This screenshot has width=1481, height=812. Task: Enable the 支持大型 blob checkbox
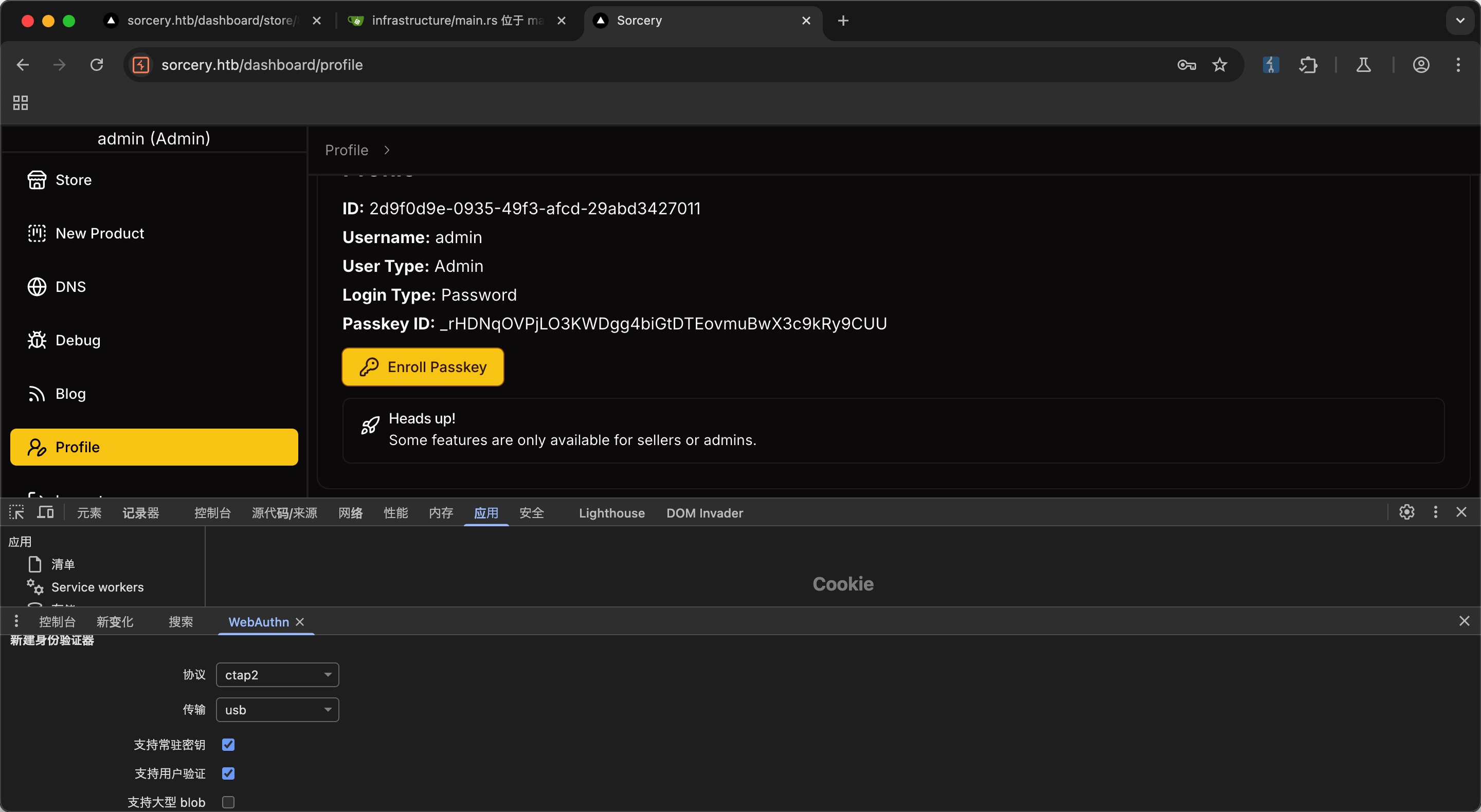click(x=228, y=802)
